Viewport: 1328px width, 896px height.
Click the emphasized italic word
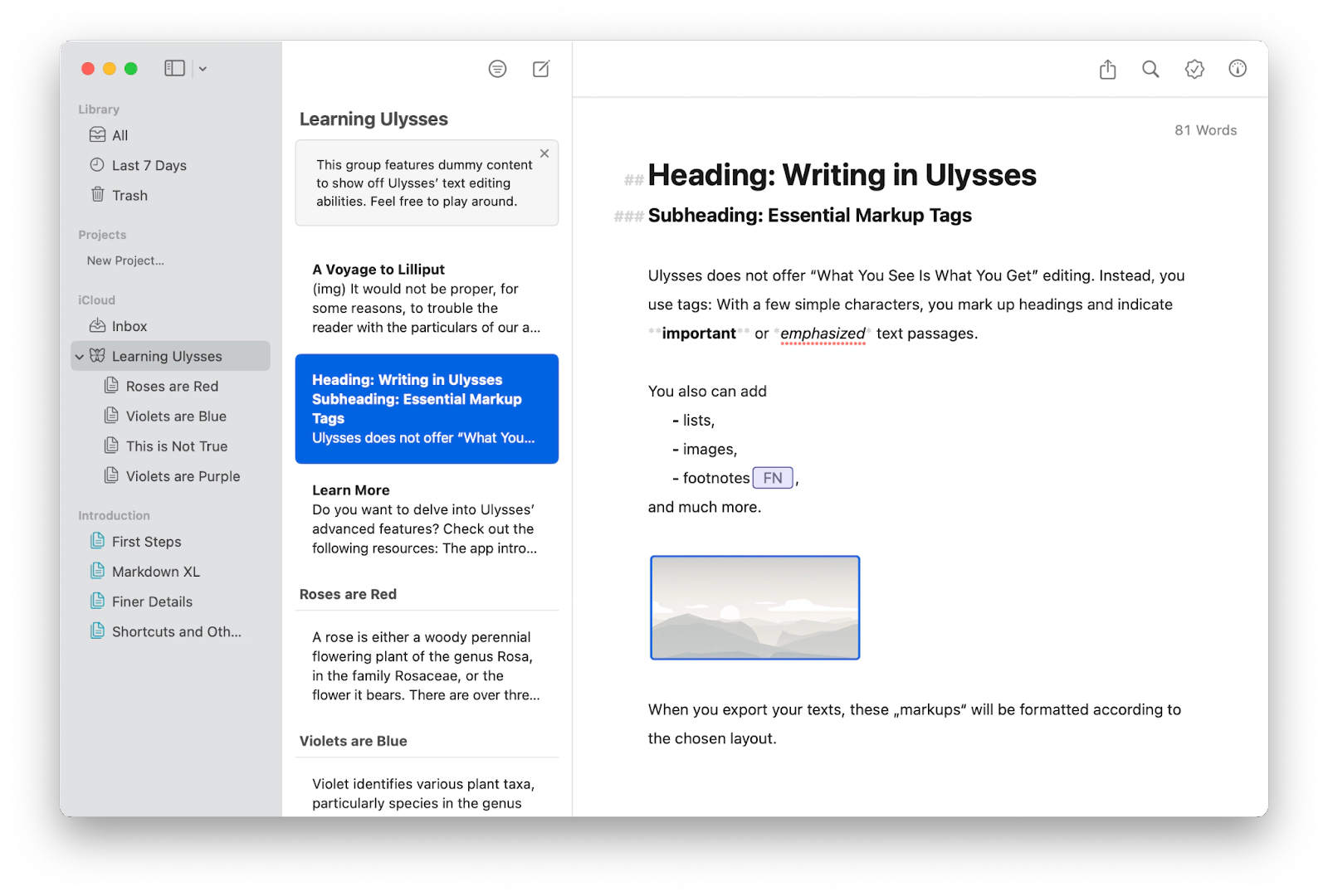coord(823,334)
